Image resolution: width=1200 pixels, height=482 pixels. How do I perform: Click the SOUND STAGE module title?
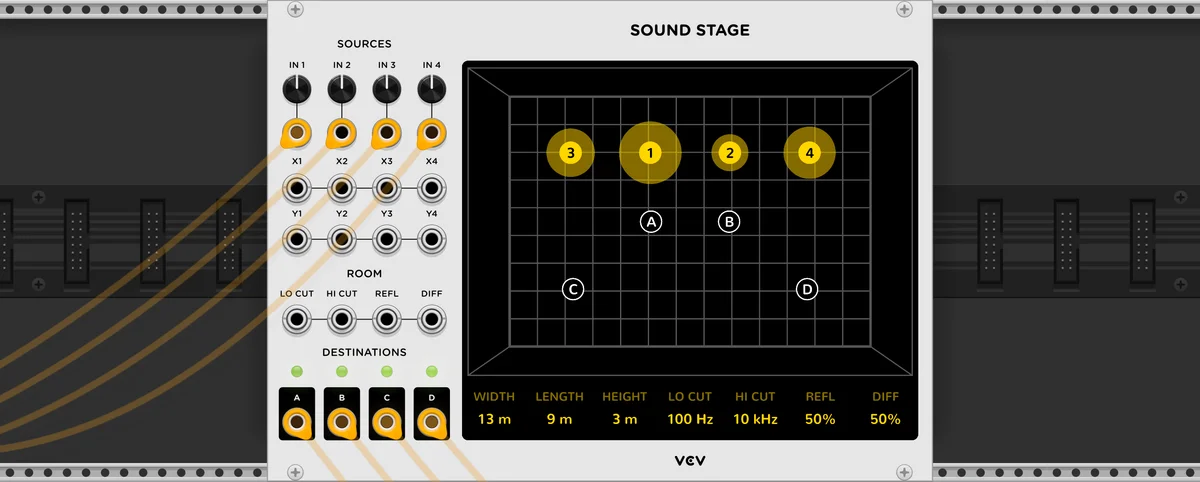click(x=690, y=30)
